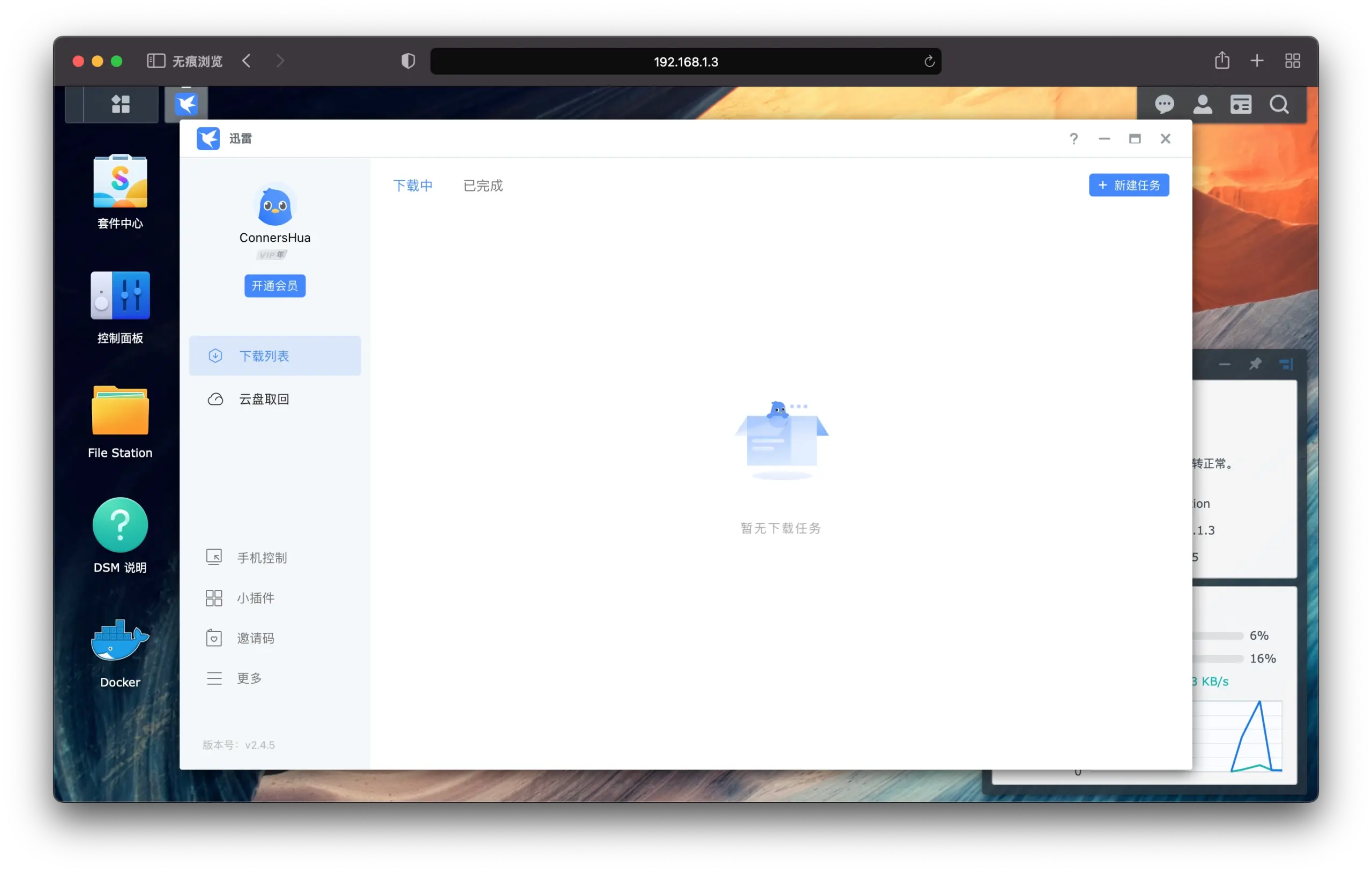
Task: Switch to the 下载中 tab
Action: tap(413, 186)
